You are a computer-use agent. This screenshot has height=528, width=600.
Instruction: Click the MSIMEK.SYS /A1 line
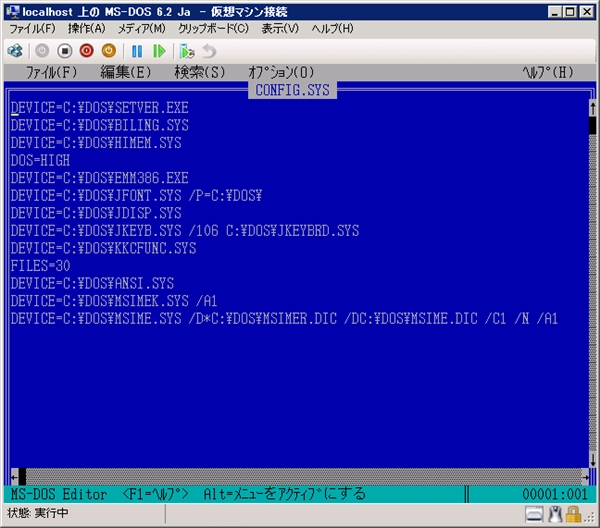pos(114,301)
